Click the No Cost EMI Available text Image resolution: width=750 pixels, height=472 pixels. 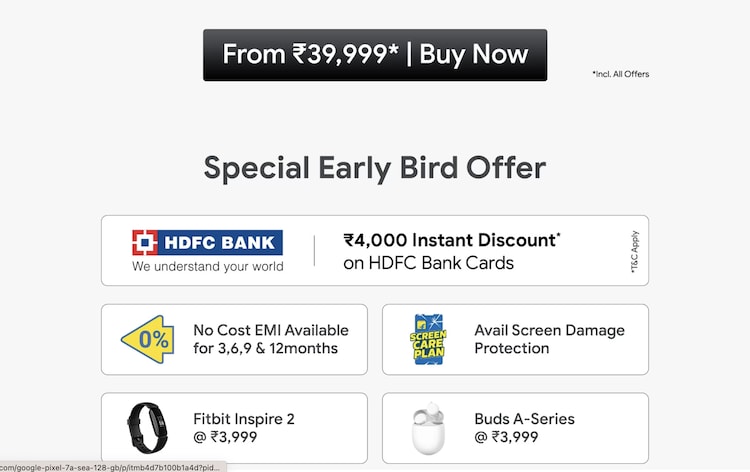pyautogui.click(x=271, y=330)
